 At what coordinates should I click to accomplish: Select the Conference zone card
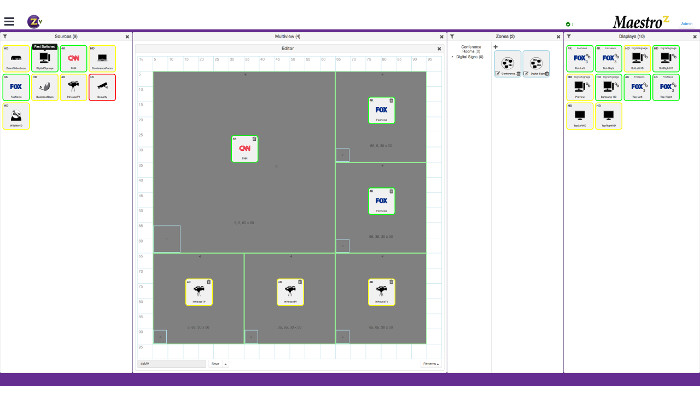(x=508, y=63)
